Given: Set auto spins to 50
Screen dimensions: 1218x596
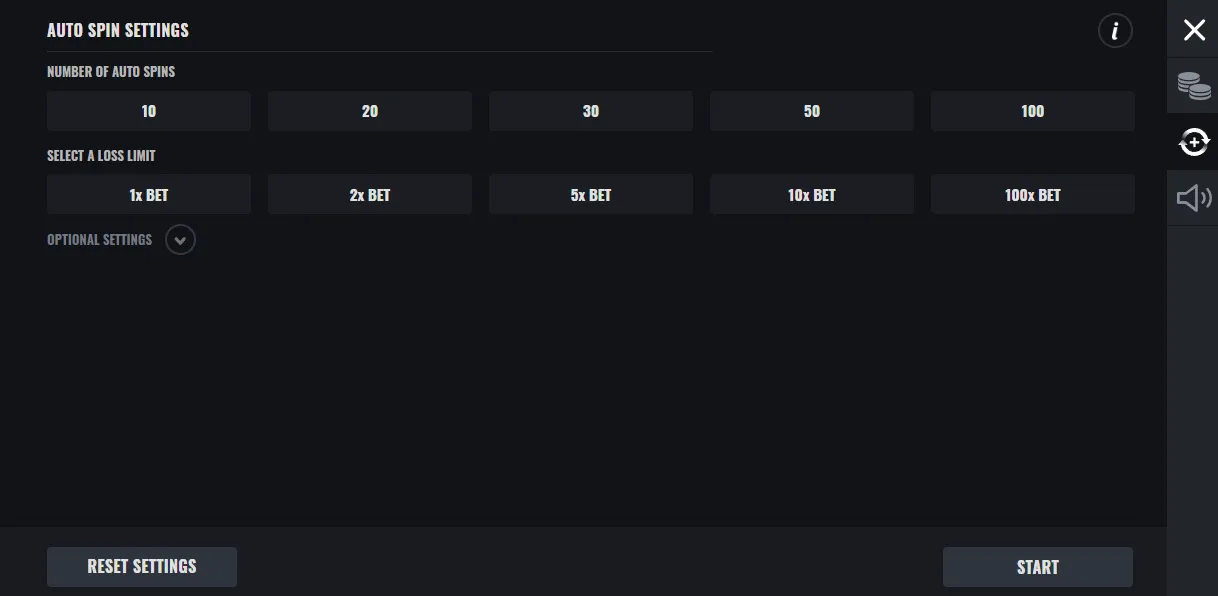Looking at the screenshot, I should pyautogui.click(x=812, y=111).
